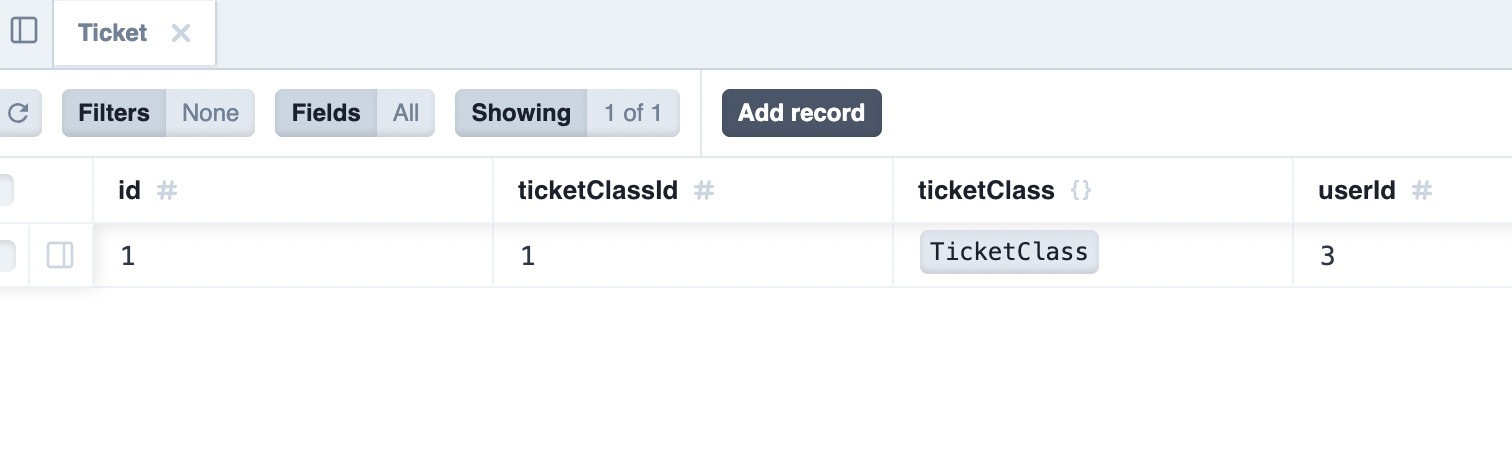This screenshot has height=450, width=1512.
Task: Toggle the select-all header checkbox
Action: pyautogui.click(x=5, y=190)
